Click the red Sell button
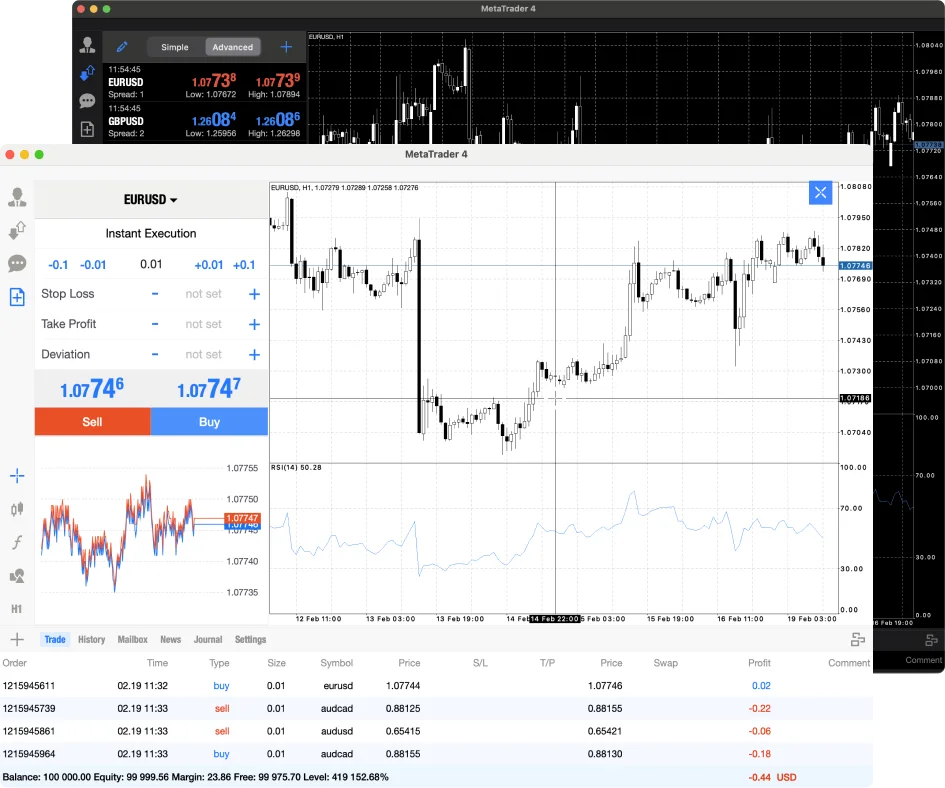Viewport: 945px width, 788px height. tap(92, 421)
